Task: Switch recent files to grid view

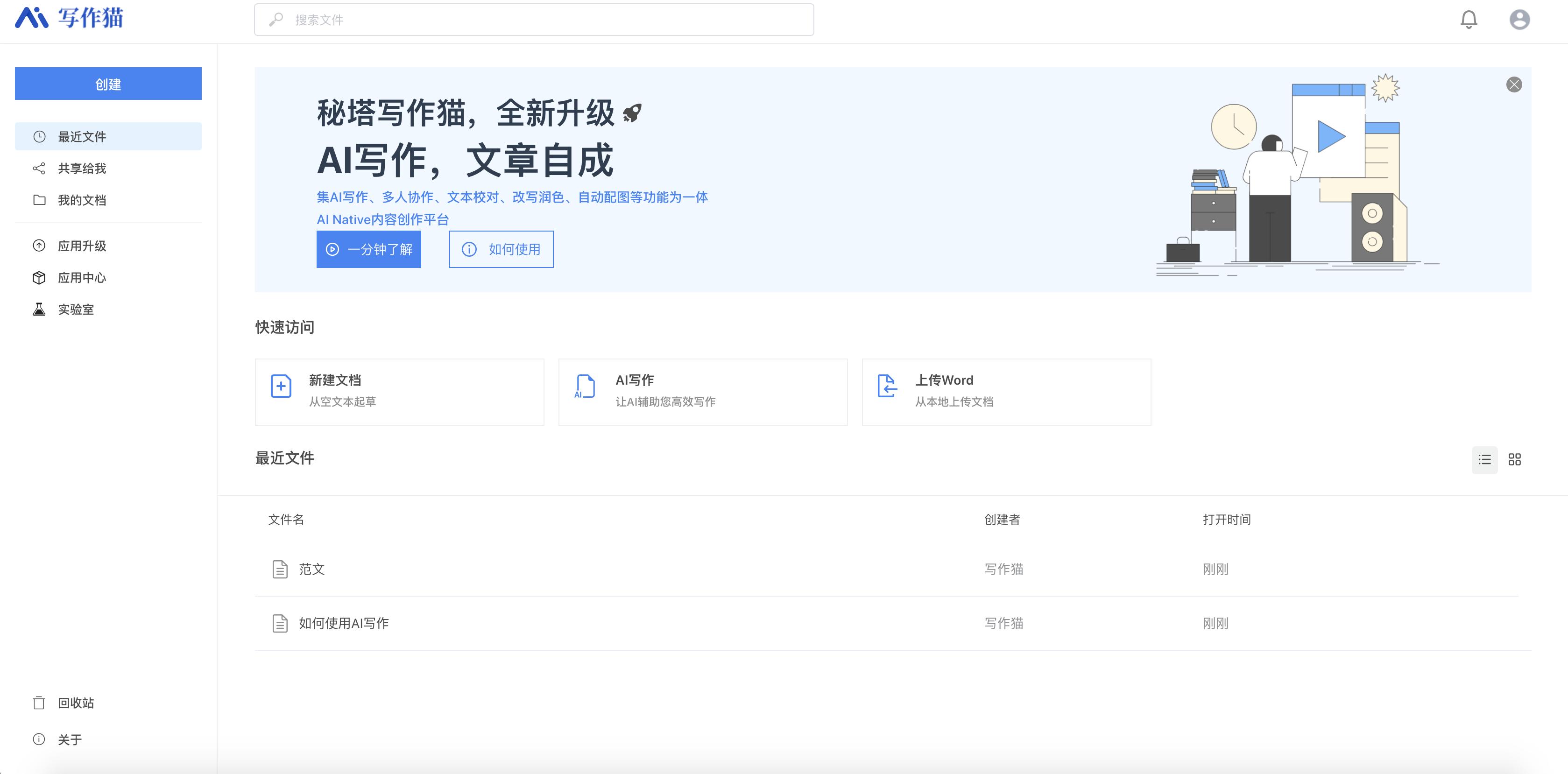Action: tap(1515, 460)
